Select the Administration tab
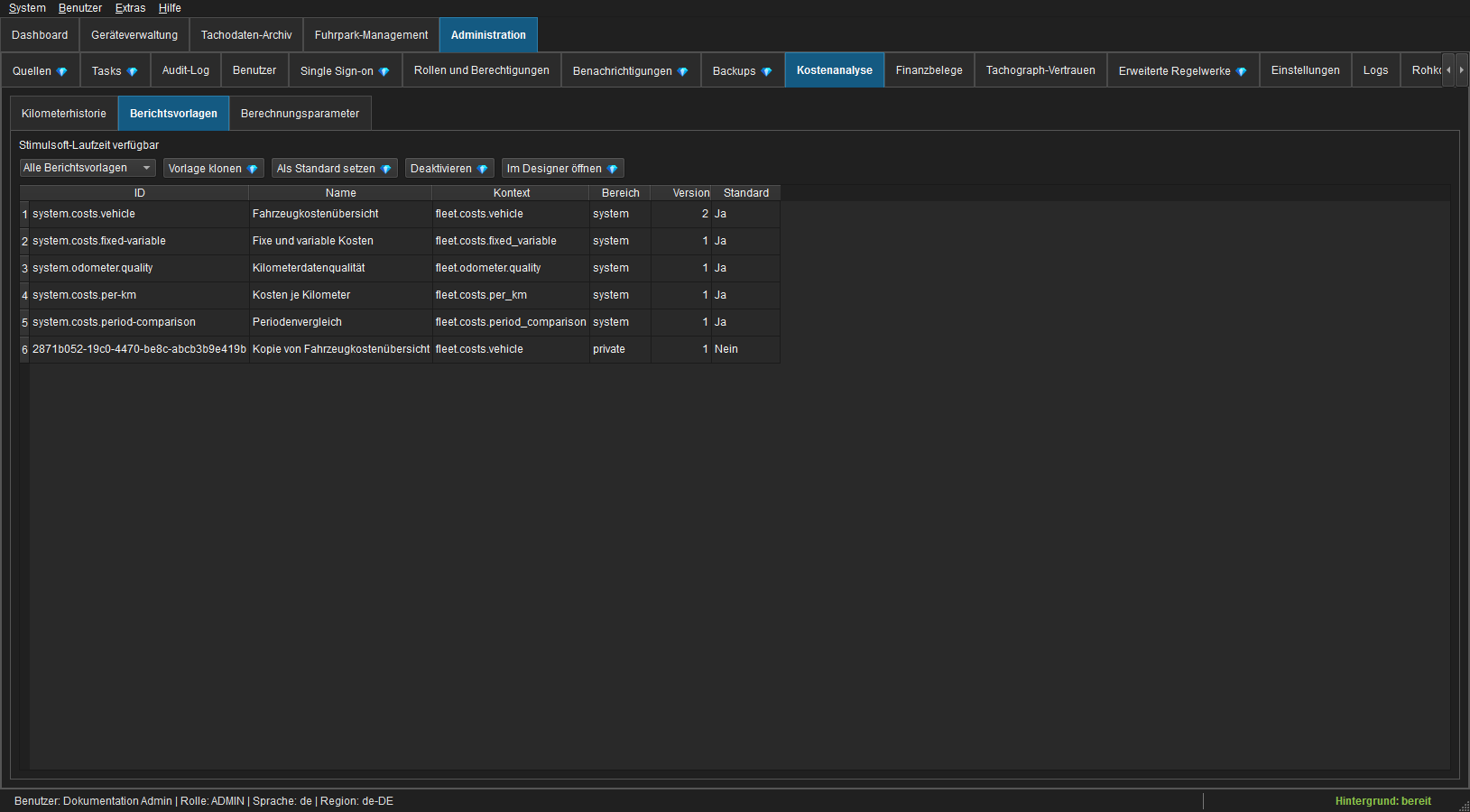Screen dimensions: 1470x812 click(488, 35)
